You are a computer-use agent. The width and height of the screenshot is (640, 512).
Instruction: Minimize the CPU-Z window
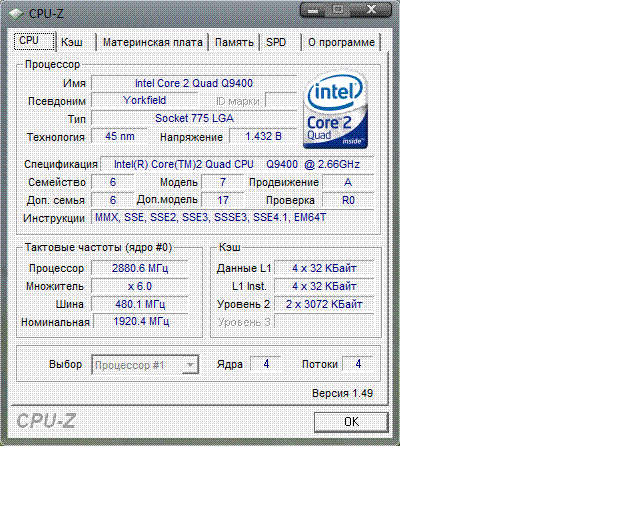pos(313,10)
